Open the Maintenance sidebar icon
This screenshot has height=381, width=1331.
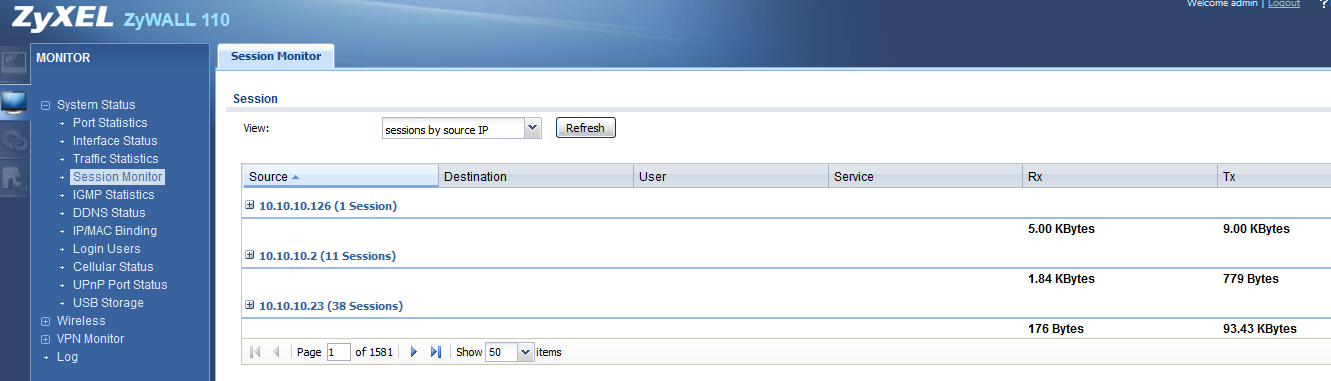tap(14, 178)
